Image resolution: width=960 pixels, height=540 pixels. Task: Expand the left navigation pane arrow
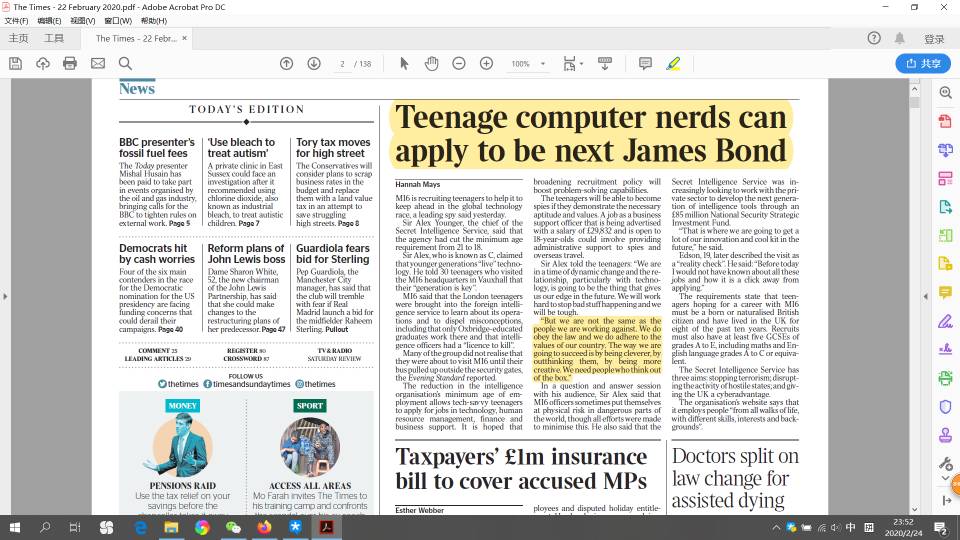[x=5, y=296]
